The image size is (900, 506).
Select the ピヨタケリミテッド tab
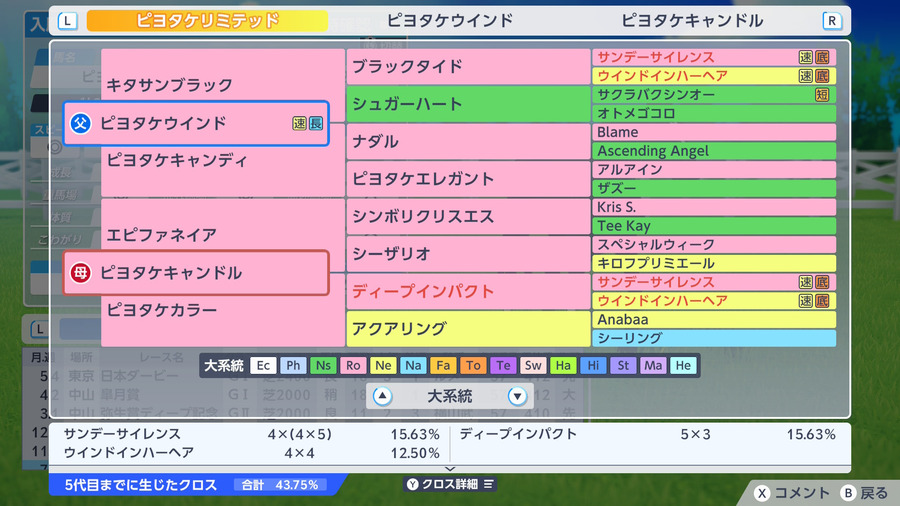(207, 21)
